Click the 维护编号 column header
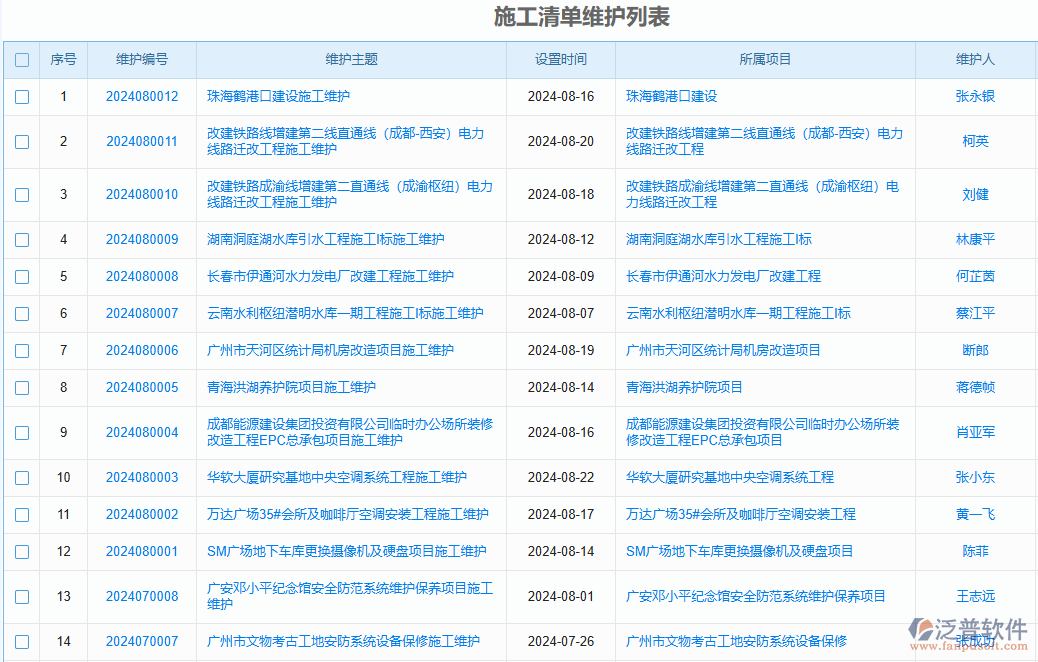This screenshot has width=1038, height=662. (x=141, y=59)
